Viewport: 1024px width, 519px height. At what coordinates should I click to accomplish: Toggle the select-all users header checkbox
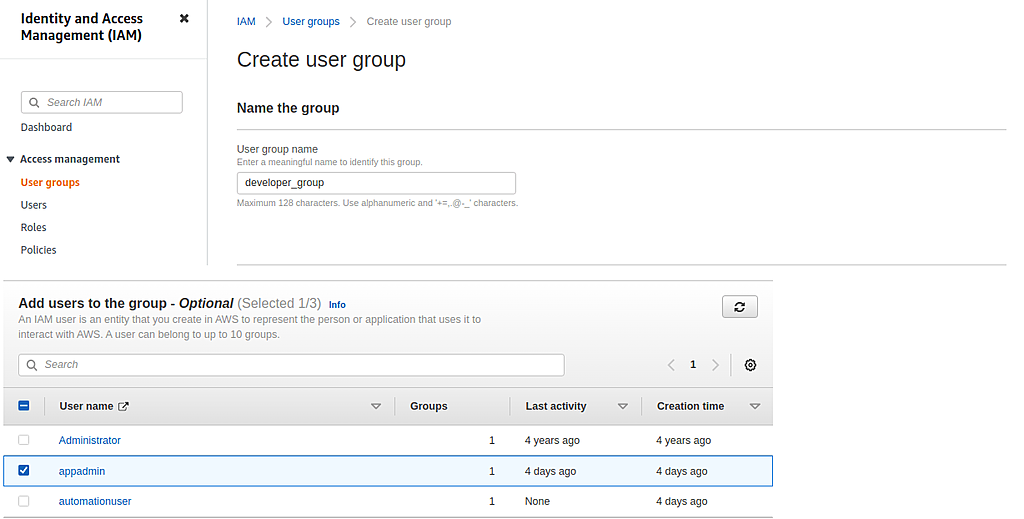(x=24, y=406)
